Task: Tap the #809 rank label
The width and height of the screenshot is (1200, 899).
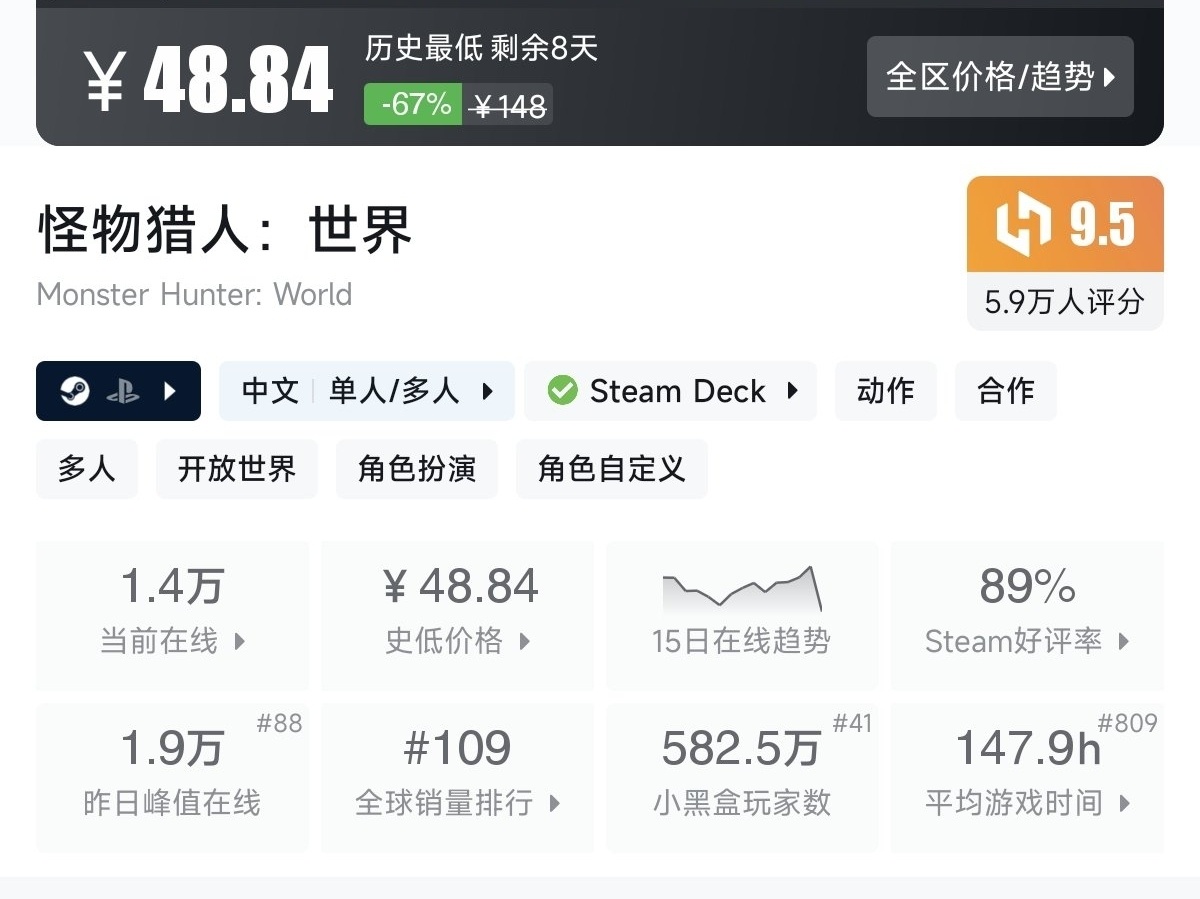Action: click(1127, 723)
